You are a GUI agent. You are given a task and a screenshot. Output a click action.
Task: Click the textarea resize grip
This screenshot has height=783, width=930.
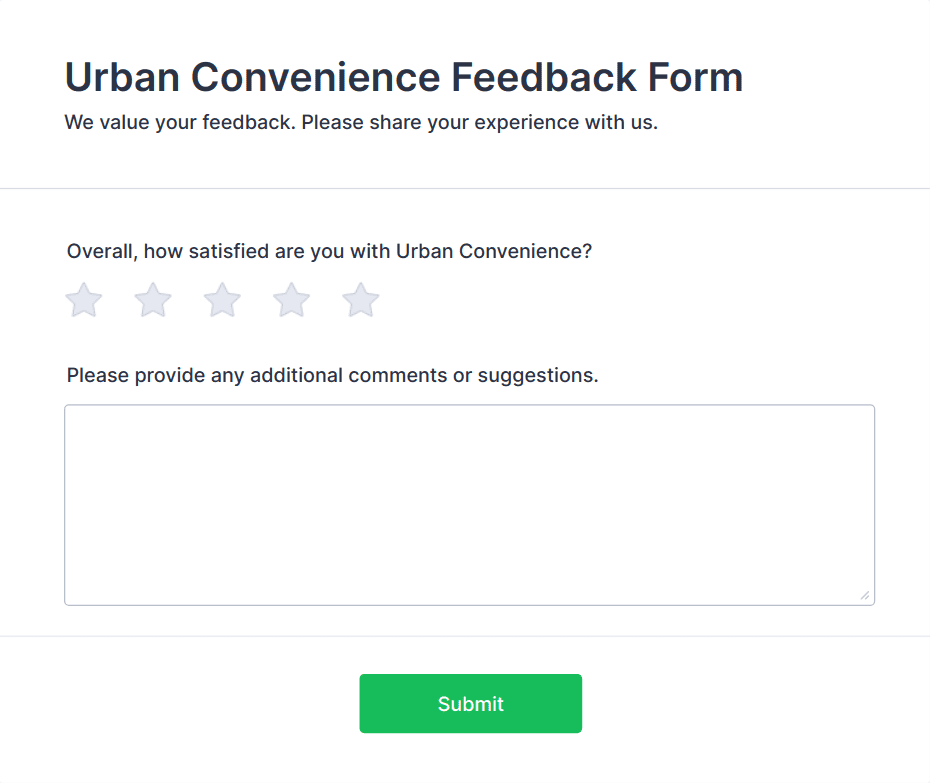tap(864, 596)
